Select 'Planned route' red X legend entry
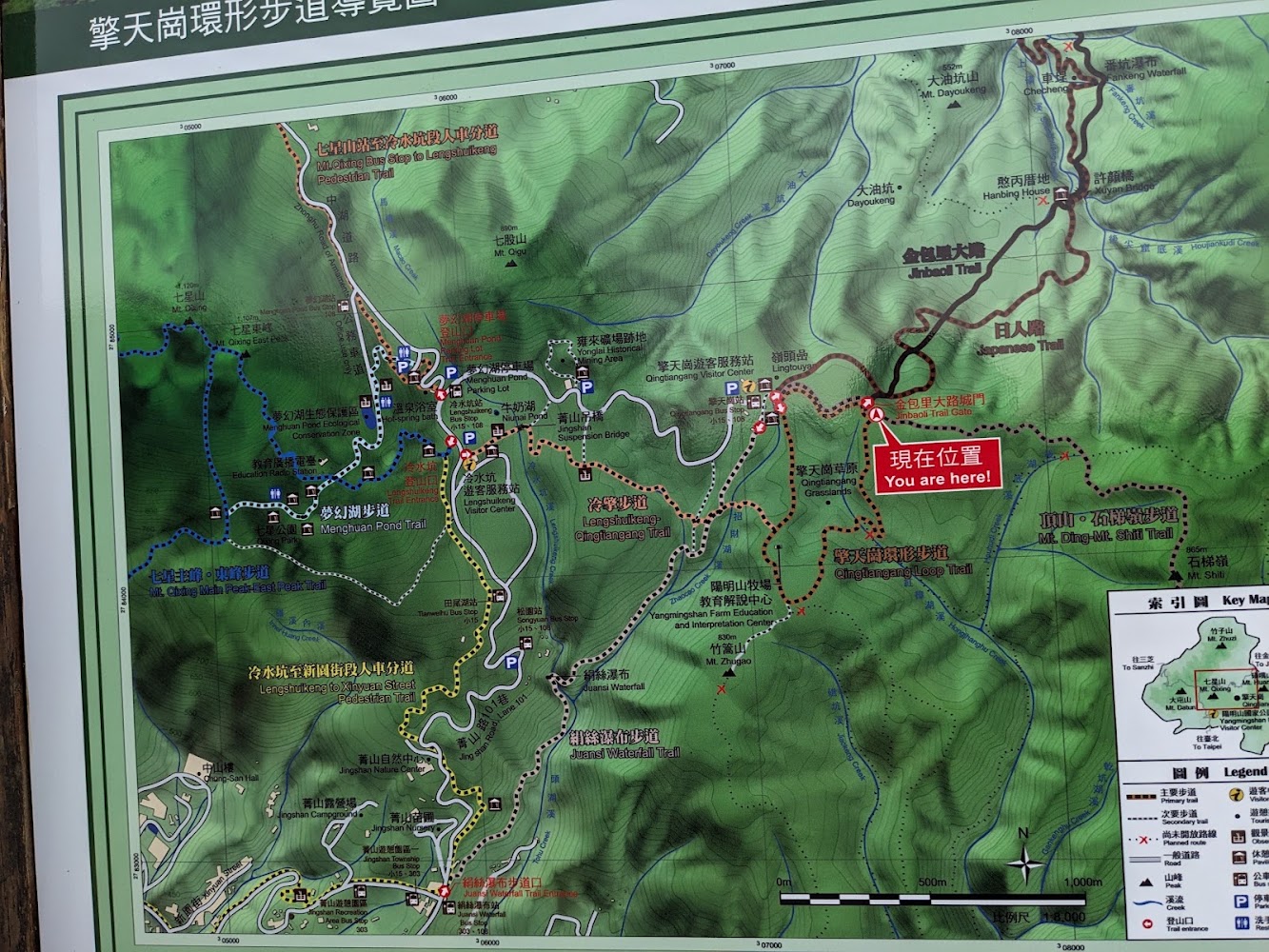This screenshot has height=952, width=1269. click(1141, 839)
